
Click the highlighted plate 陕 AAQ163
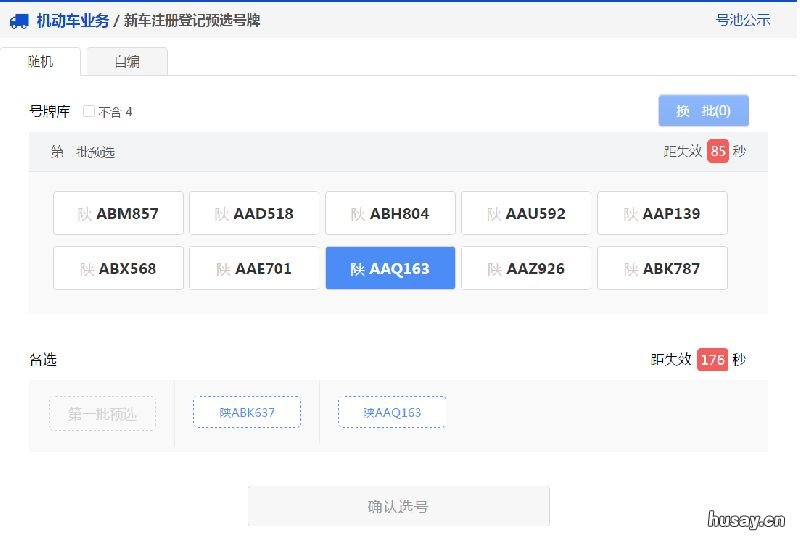(x=390, y=268)
